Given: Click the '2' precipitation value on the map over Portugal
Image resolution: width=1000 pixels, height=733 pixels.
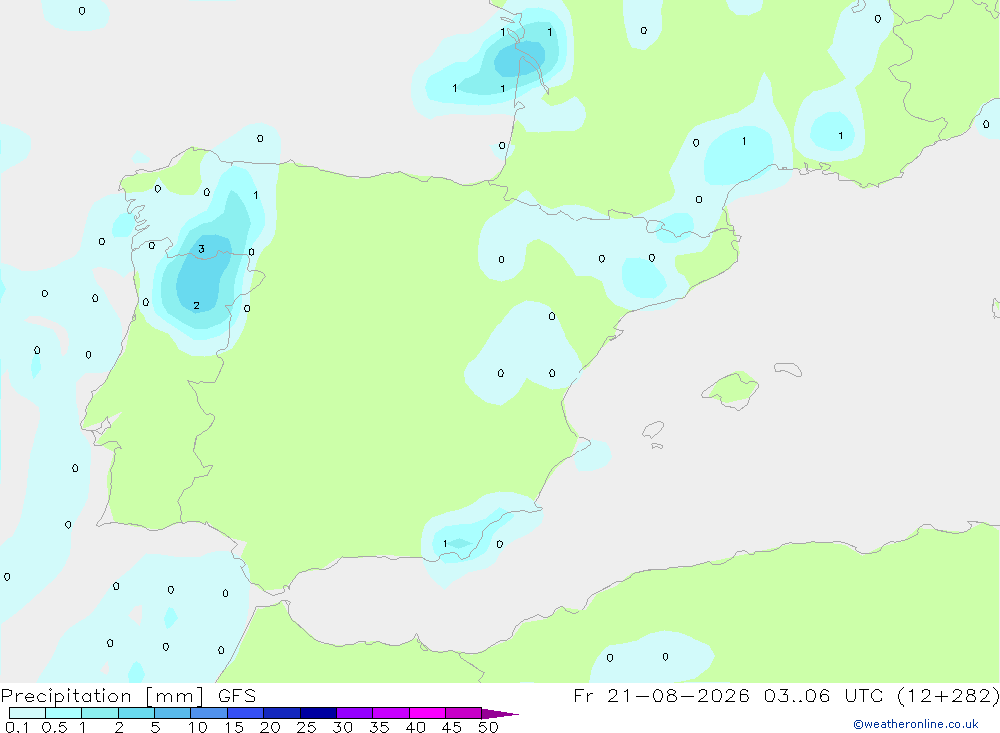Looking at the screenshot, I should 196,306.
